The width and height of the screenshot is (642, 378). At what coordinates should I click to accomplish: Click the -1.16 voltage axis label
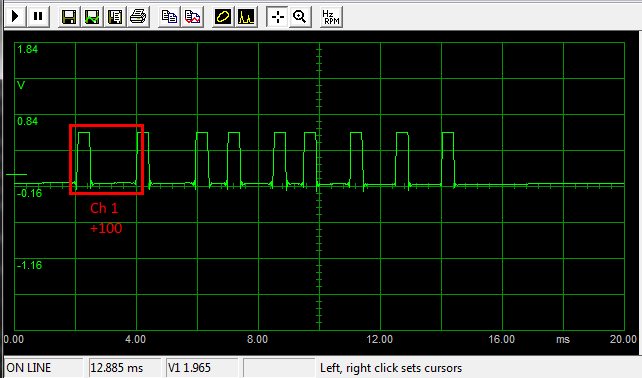(x=29, y=265)
